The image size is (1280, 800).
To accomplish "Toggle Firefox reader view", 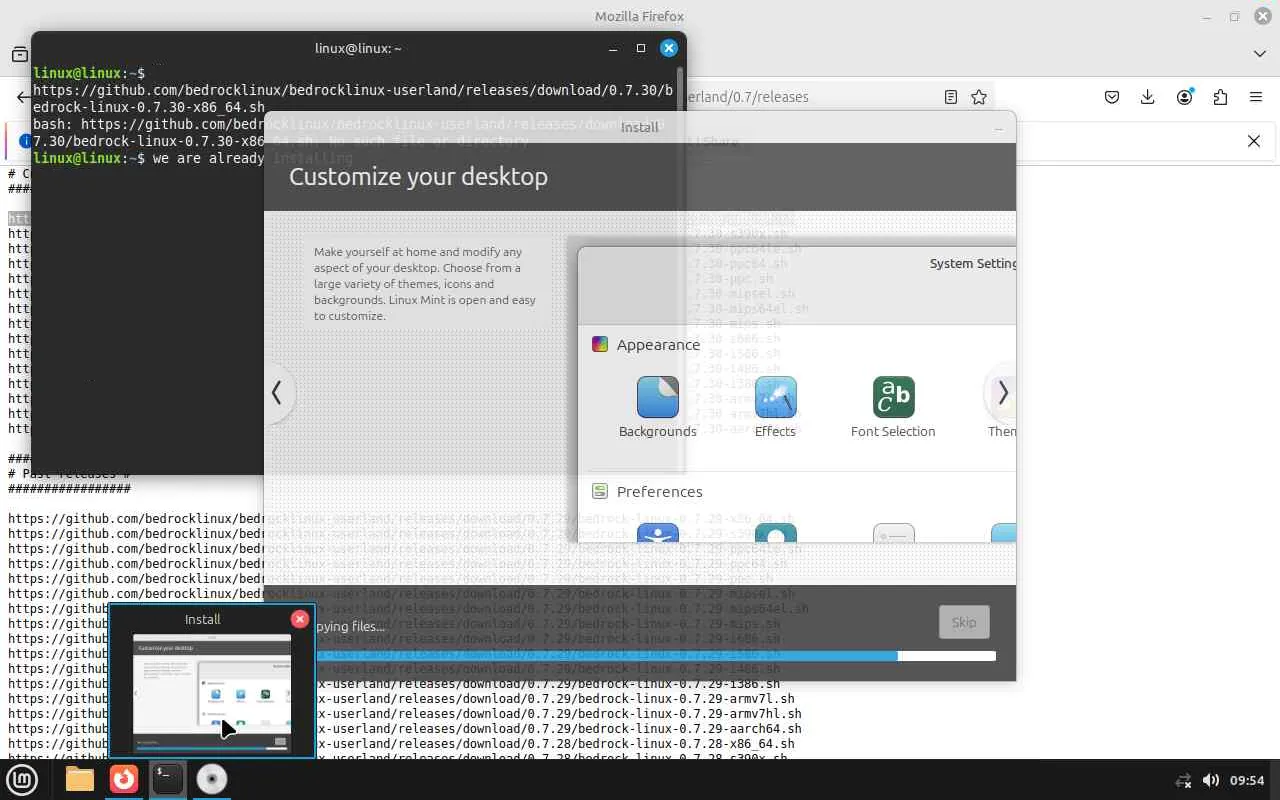I will pyautogui.click(x=951, y=97).
